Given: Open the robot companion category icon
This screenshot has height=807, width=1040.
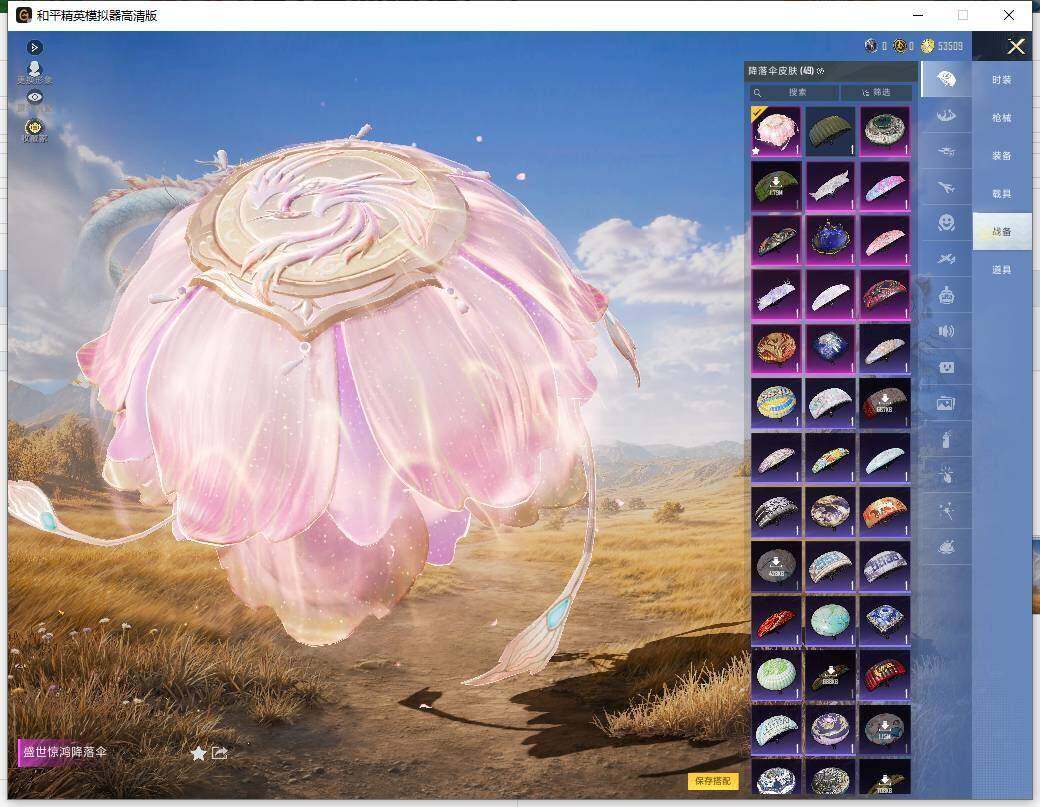Looking at the screenshot, I should [x=946, y=294].
